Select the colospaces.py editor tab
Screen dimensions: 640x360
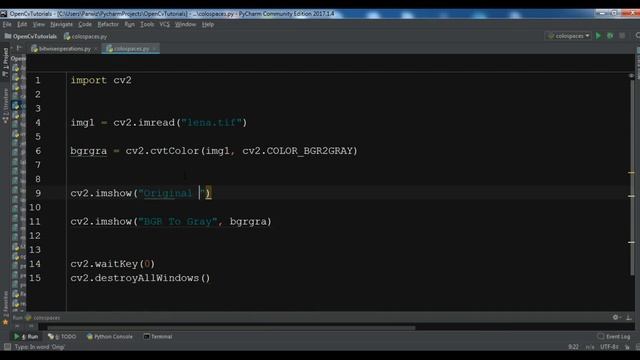click(131, 49)
